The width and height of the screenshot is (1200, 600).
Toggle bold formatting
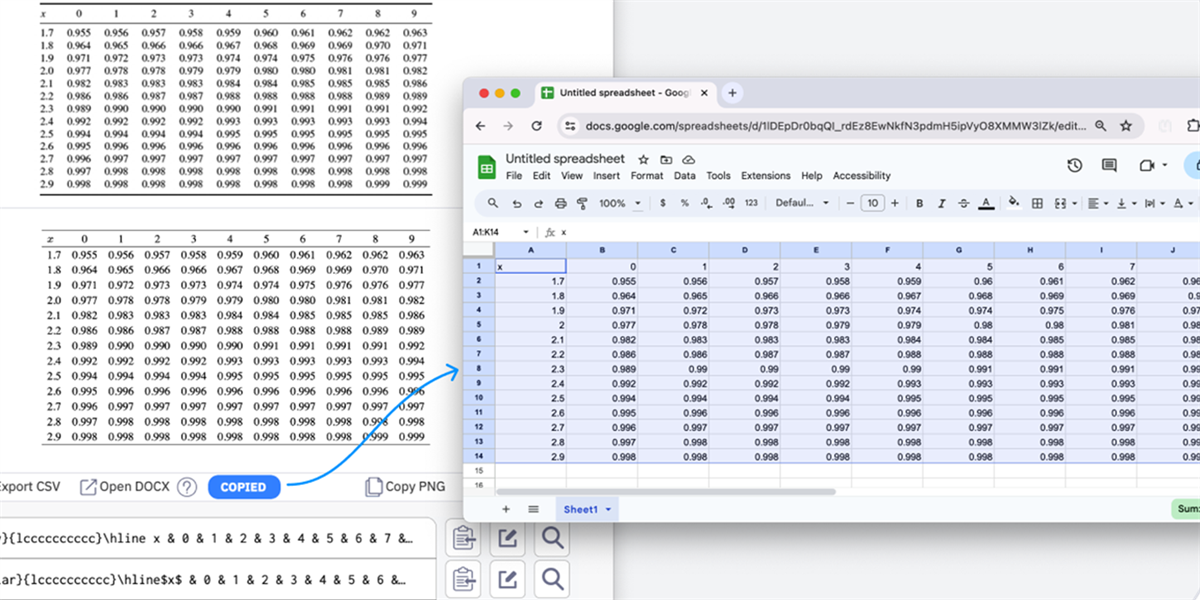[918, 203]
